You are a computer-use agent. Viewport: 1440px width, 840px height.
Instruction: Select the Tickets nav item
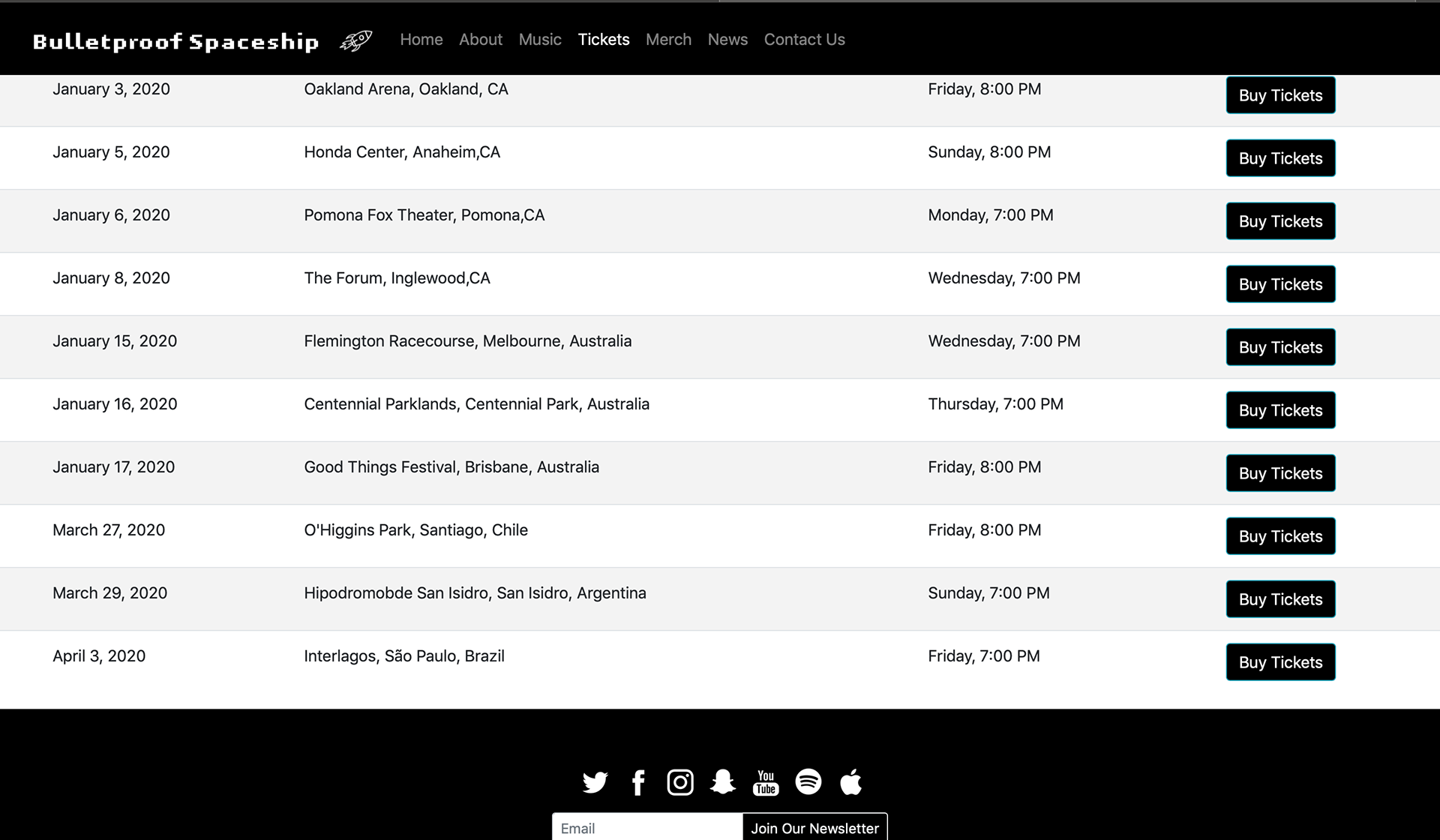click(604, 40)
